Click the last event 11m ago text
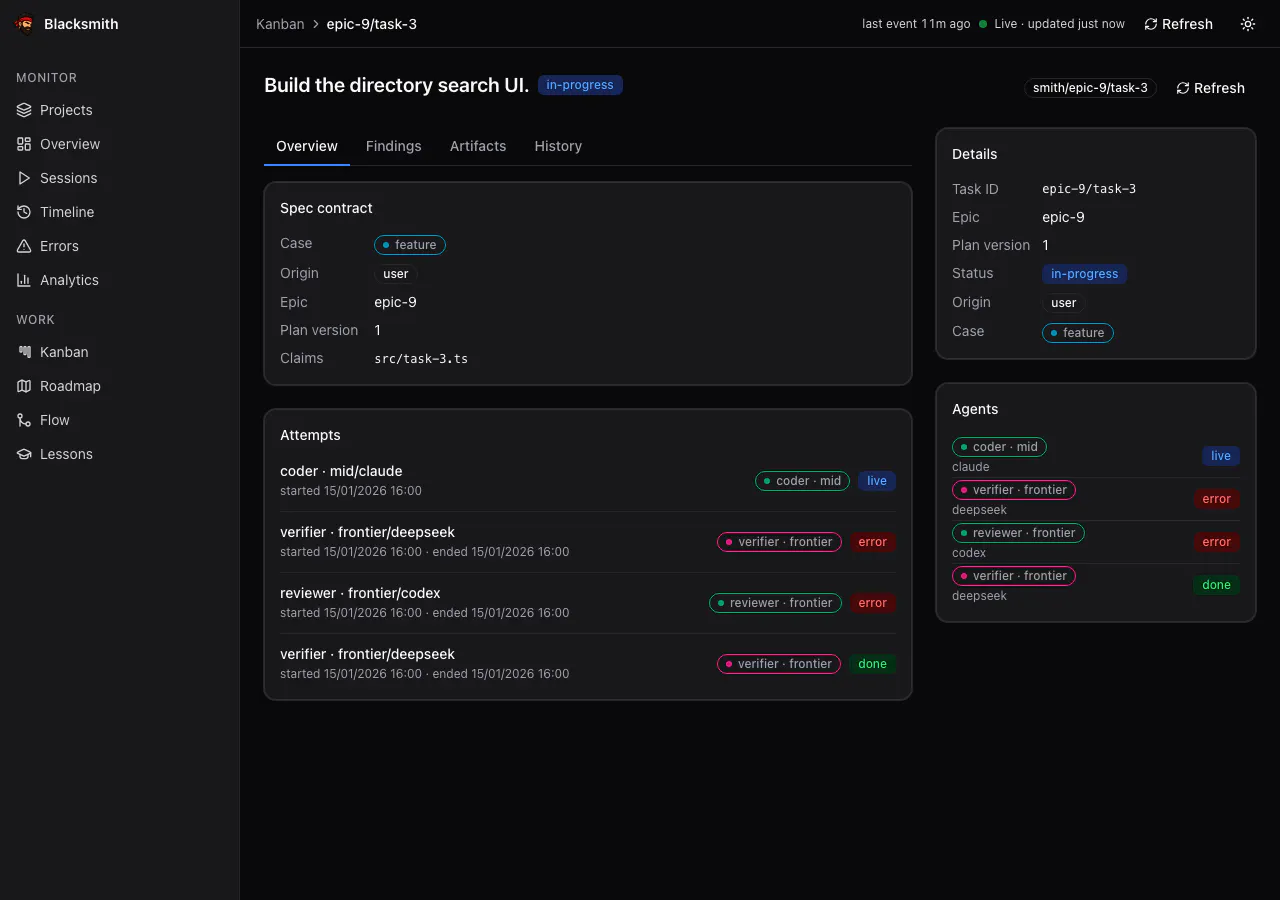Viewport: 1280px width, 900px height. (916, 24)
